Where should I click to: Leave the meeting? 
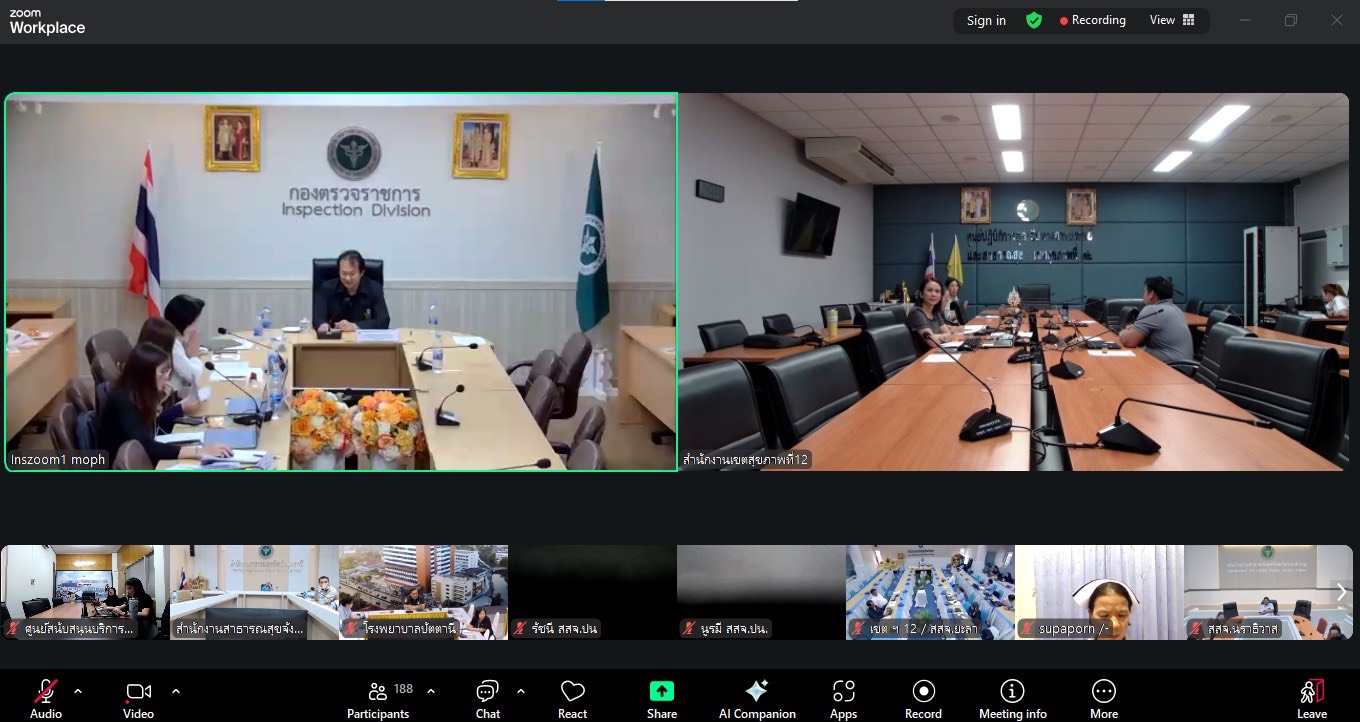coord(1312,697)
